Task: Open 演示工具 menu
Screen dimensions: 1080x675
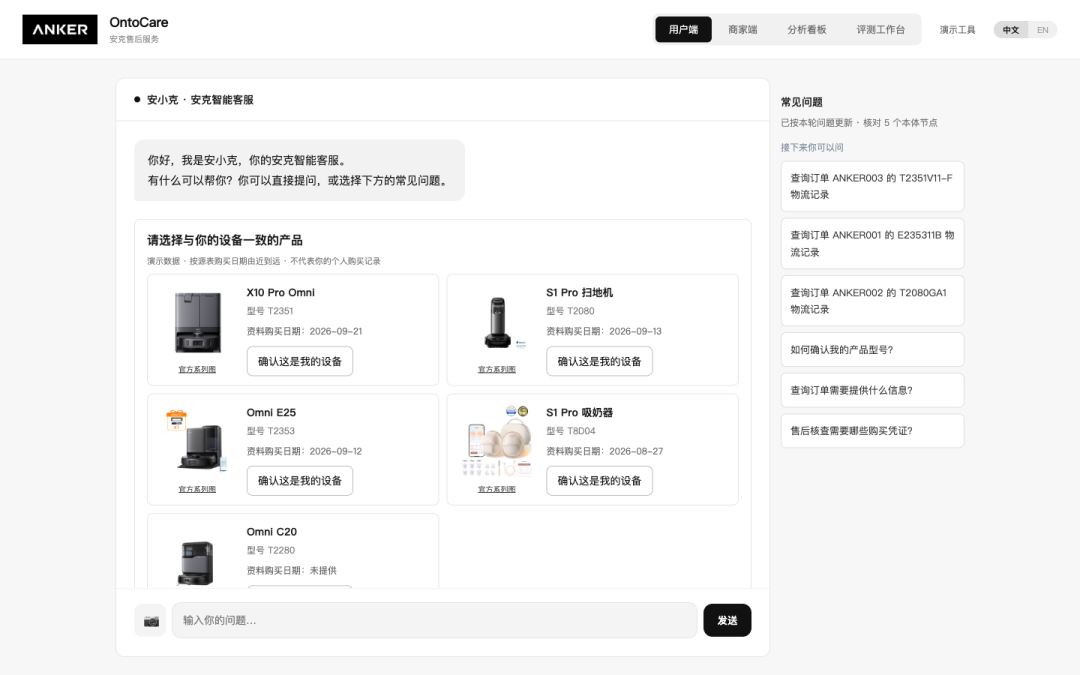Action: pos(957,30)
